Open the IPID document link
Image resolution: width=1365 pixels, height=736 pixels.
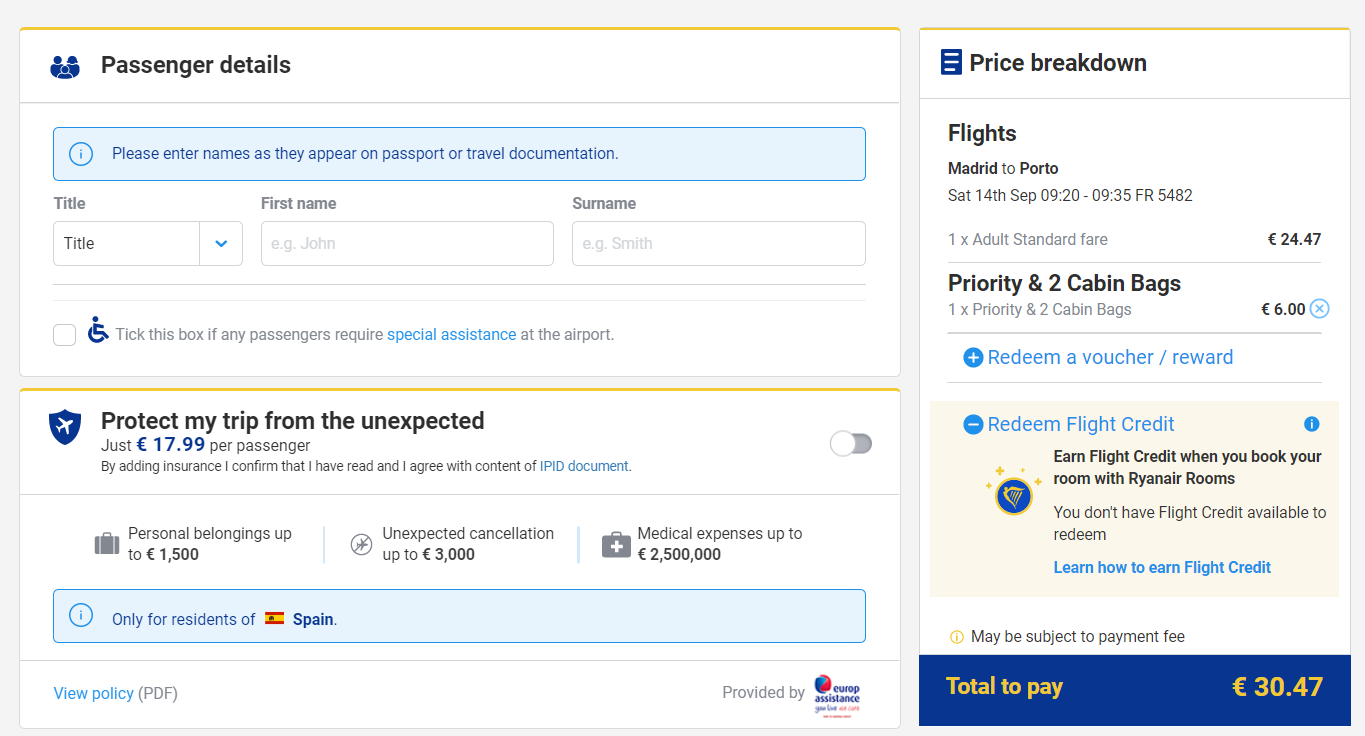pyautogui.click(x=584, y=466)
